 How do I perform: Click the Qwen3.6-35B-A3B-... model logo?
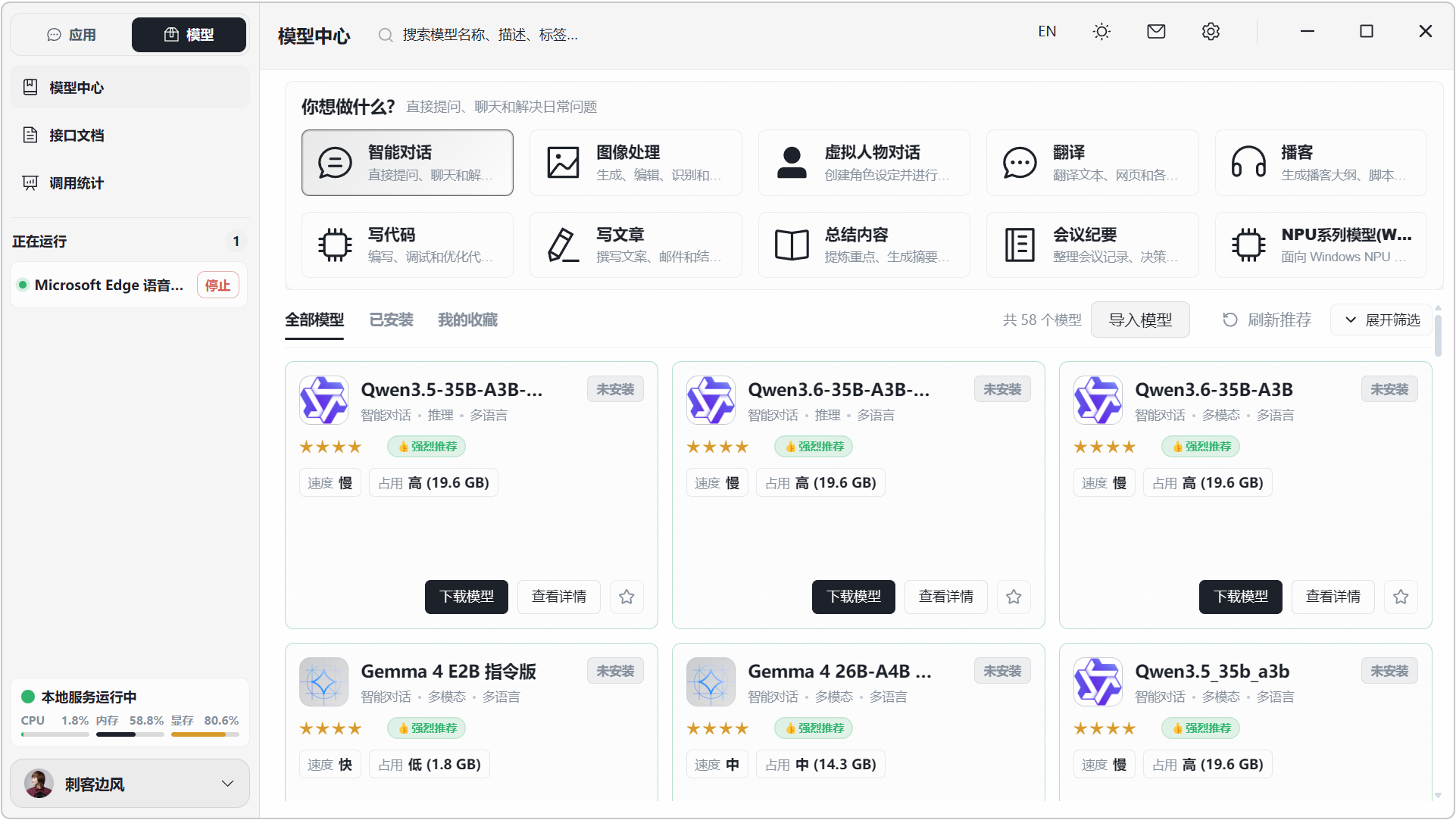(711, 400)
